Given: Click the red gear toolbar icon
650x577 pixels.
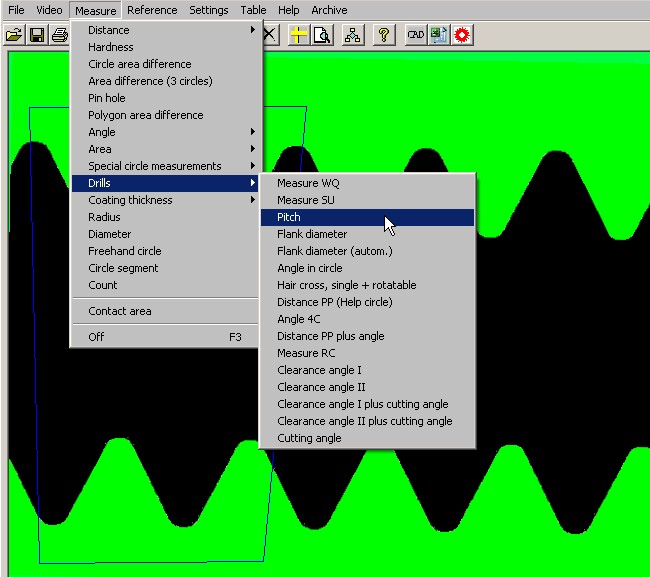Looking at the screenshot, I should 462,35.
